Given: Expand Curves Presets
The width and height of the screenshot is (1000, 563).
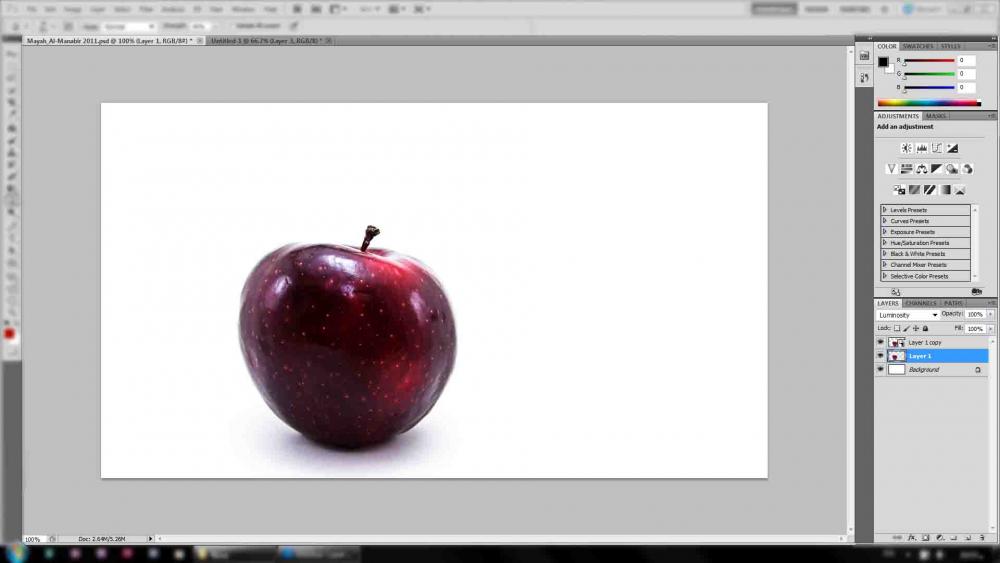Looking at the screenshot, I should tap(885, 221).
